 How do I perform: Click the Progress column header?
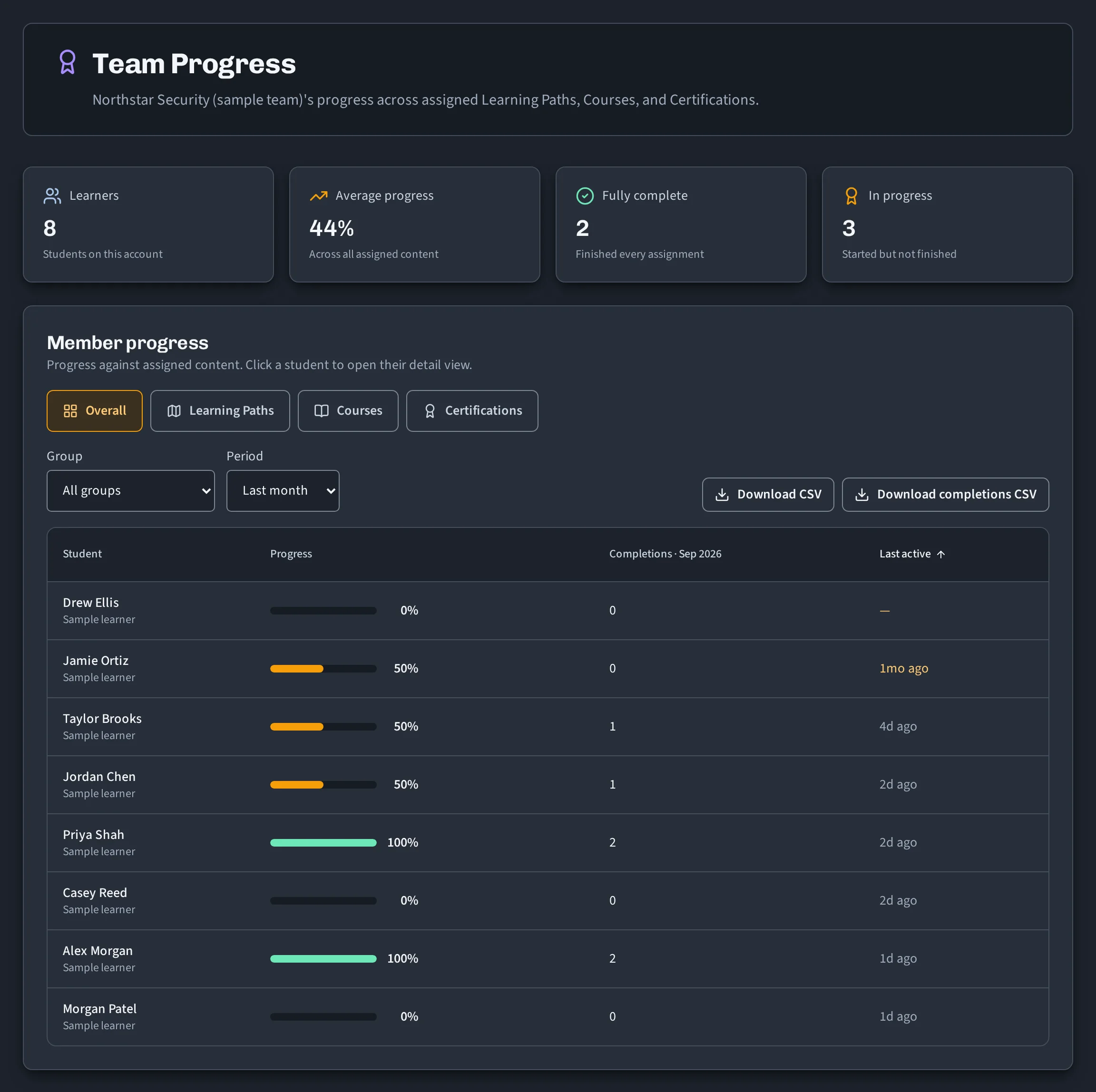pyautogui.click(x=291, y=554)
